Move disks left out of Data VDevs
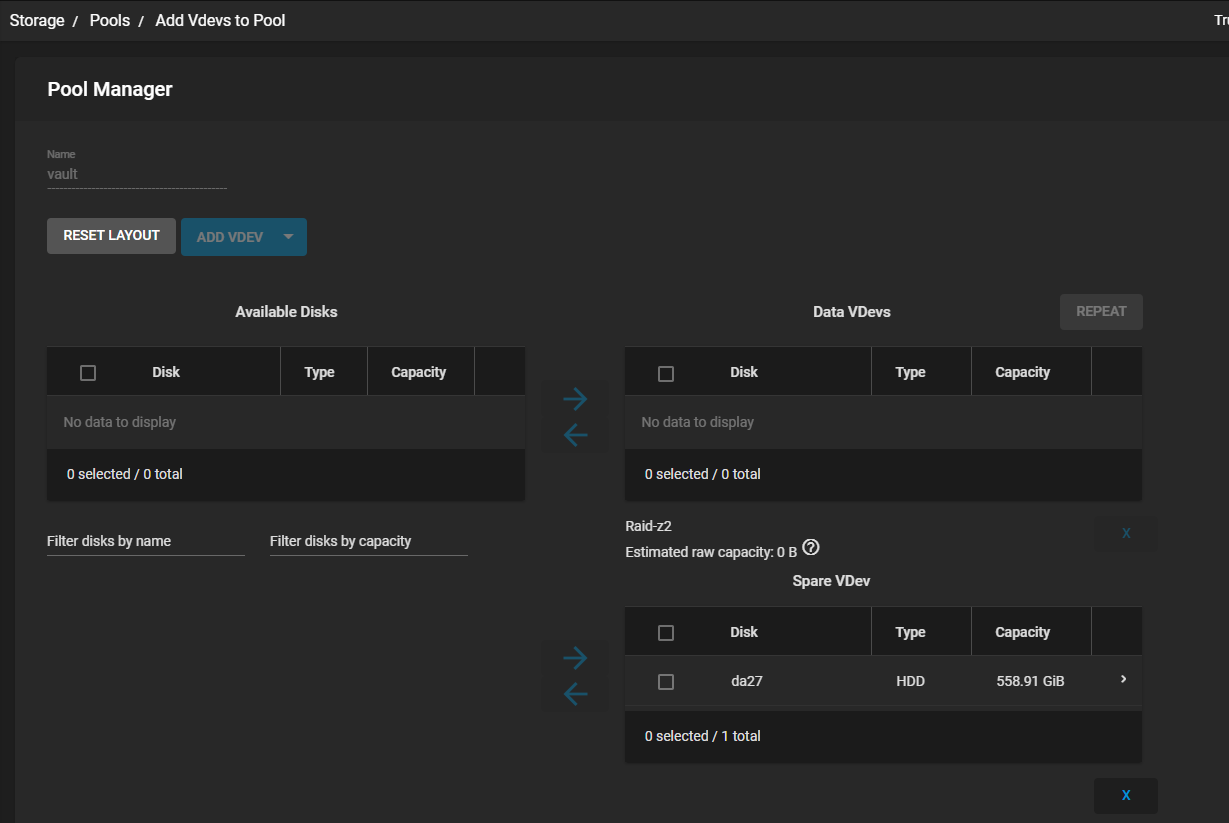 point(575,435)
